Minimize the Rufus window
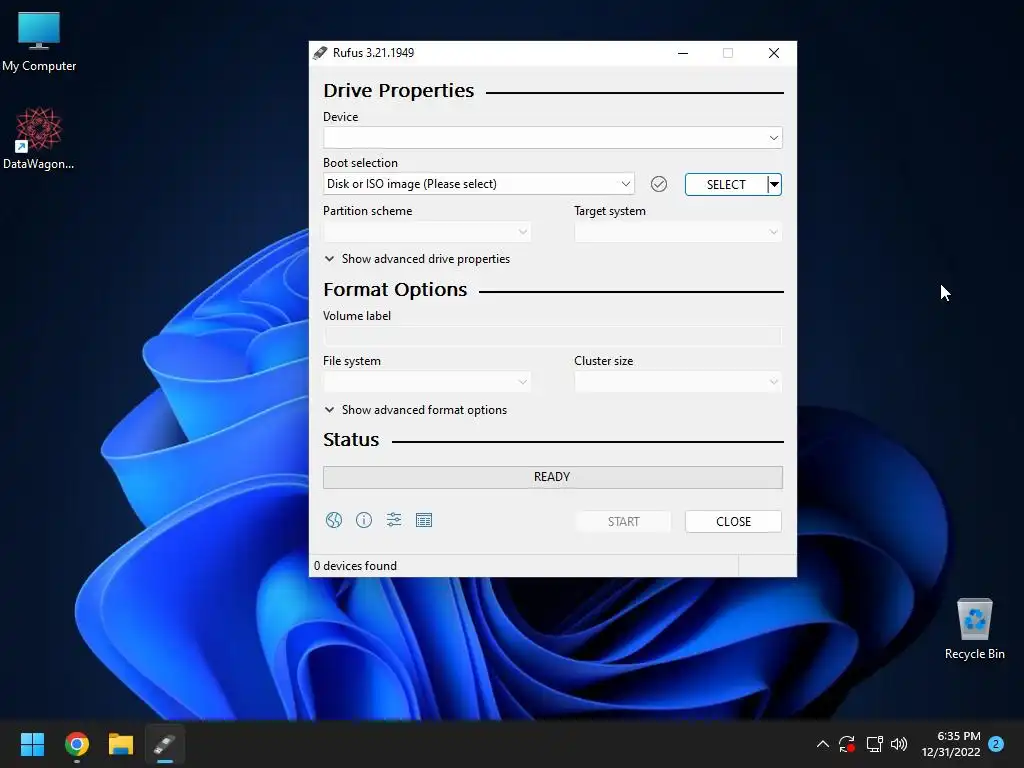Image resolution: width=1024 pixels, height=768 pixels. pyautogui.click(x=683, y=53)
